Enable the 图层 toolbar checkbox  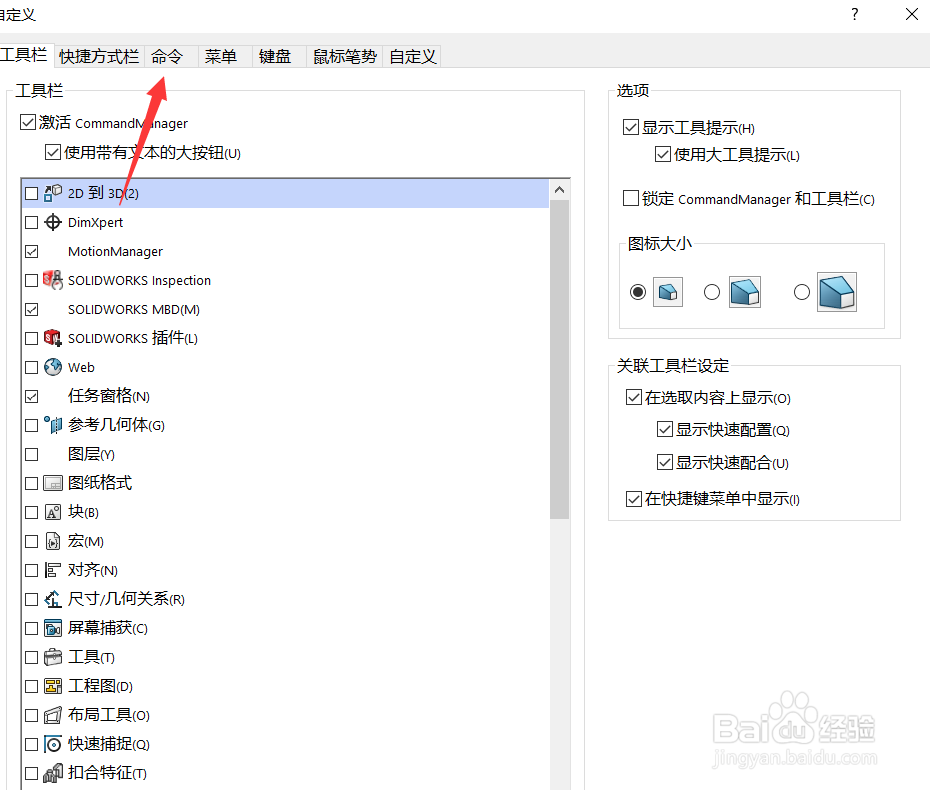click(31, 454)
